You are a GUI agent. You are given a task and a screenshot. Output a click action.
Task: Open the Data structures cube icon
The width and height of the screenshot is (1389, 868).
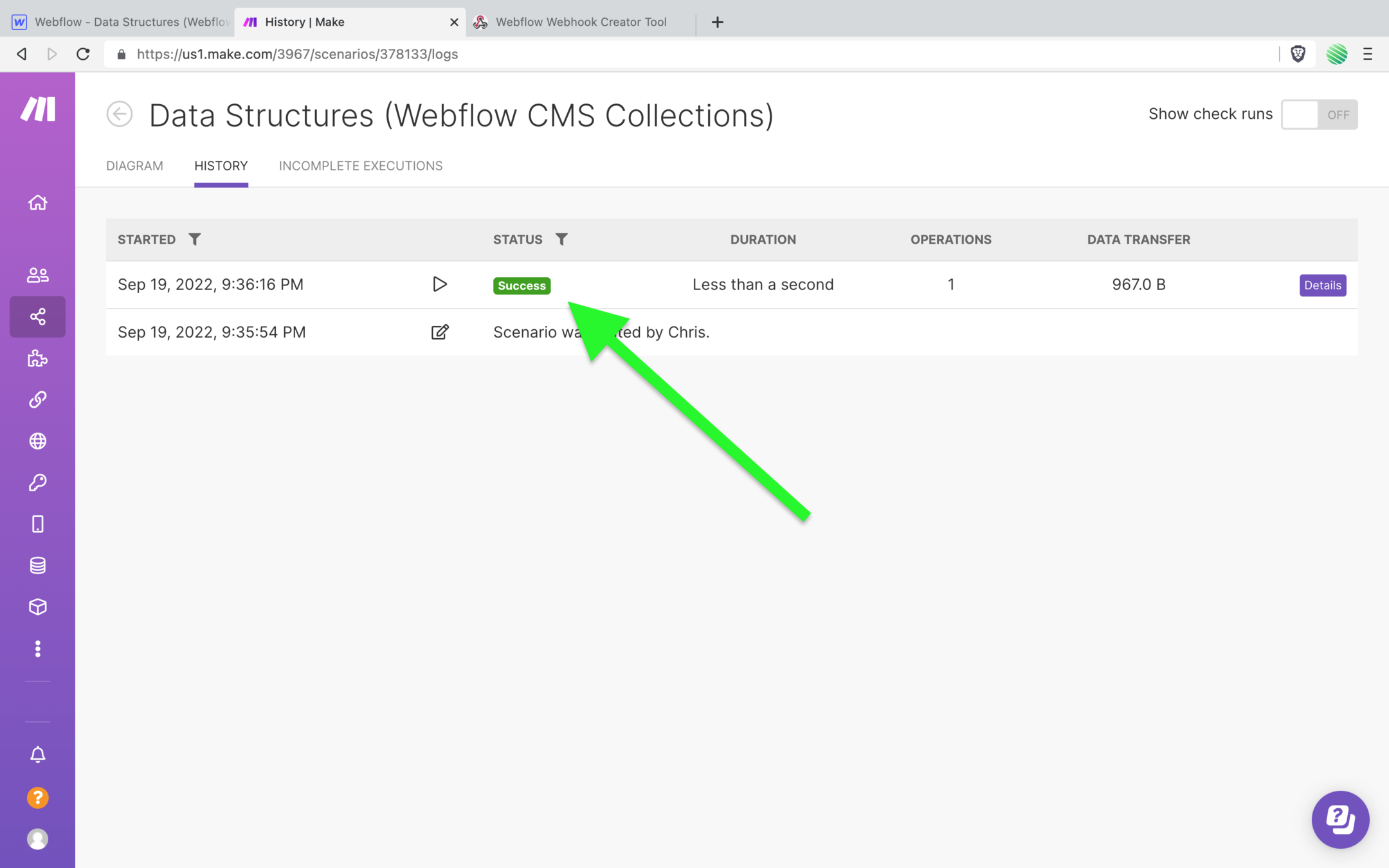click(x=38, y=607)
